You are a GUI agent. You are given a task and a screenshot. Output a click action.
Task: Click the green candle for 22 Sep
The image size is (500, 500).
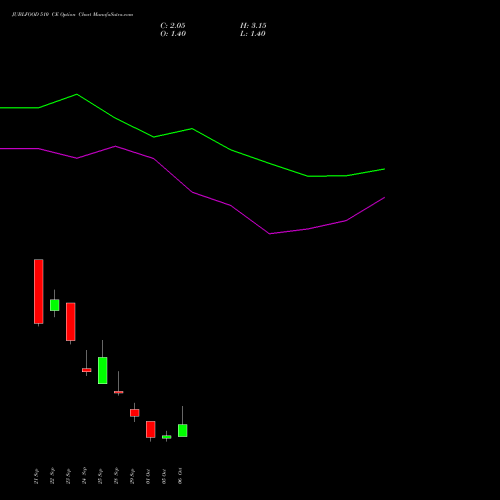(x=55, y=305)
